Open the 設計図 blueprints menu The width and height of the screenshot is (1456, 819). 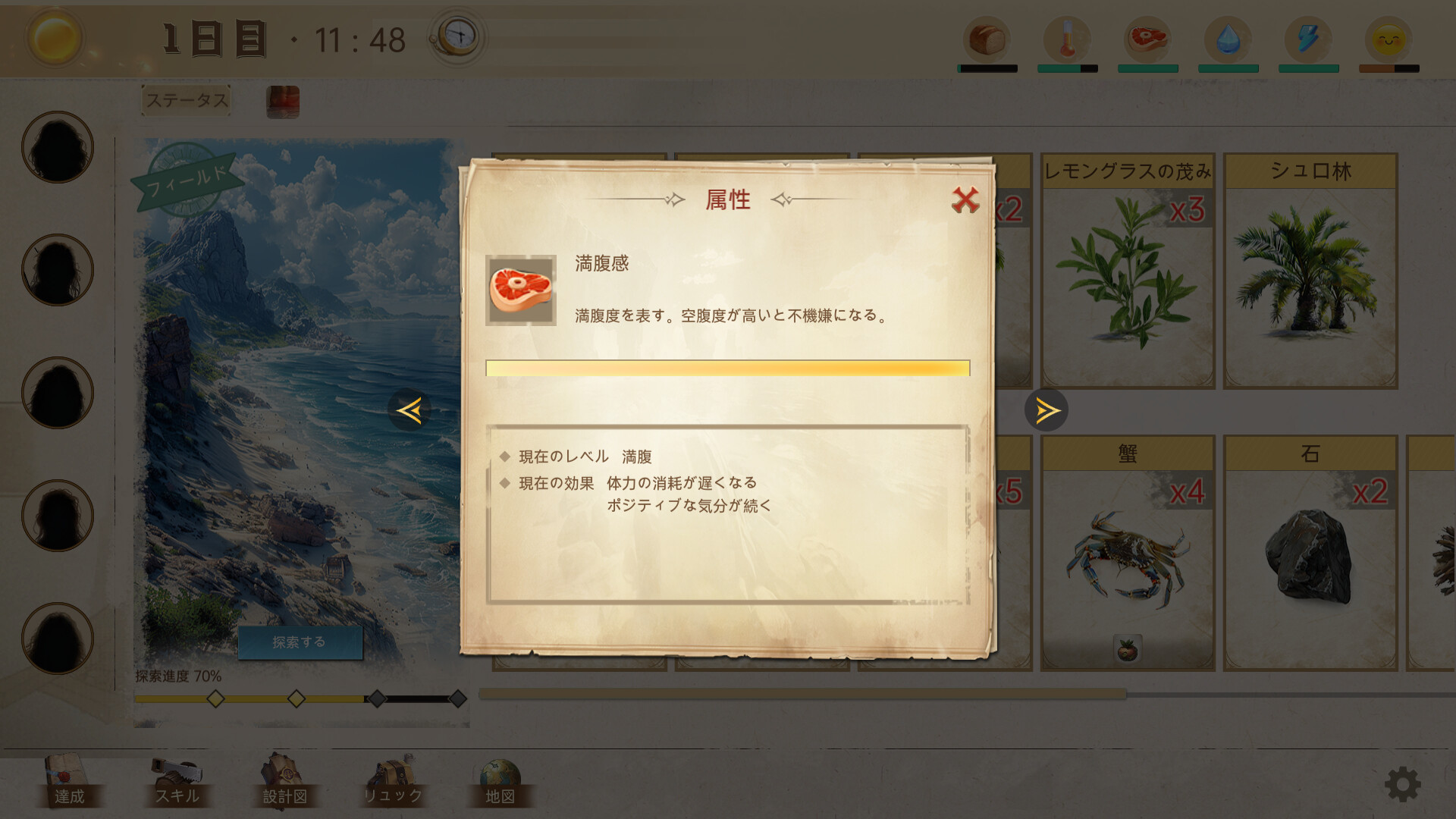coord(284,781)
